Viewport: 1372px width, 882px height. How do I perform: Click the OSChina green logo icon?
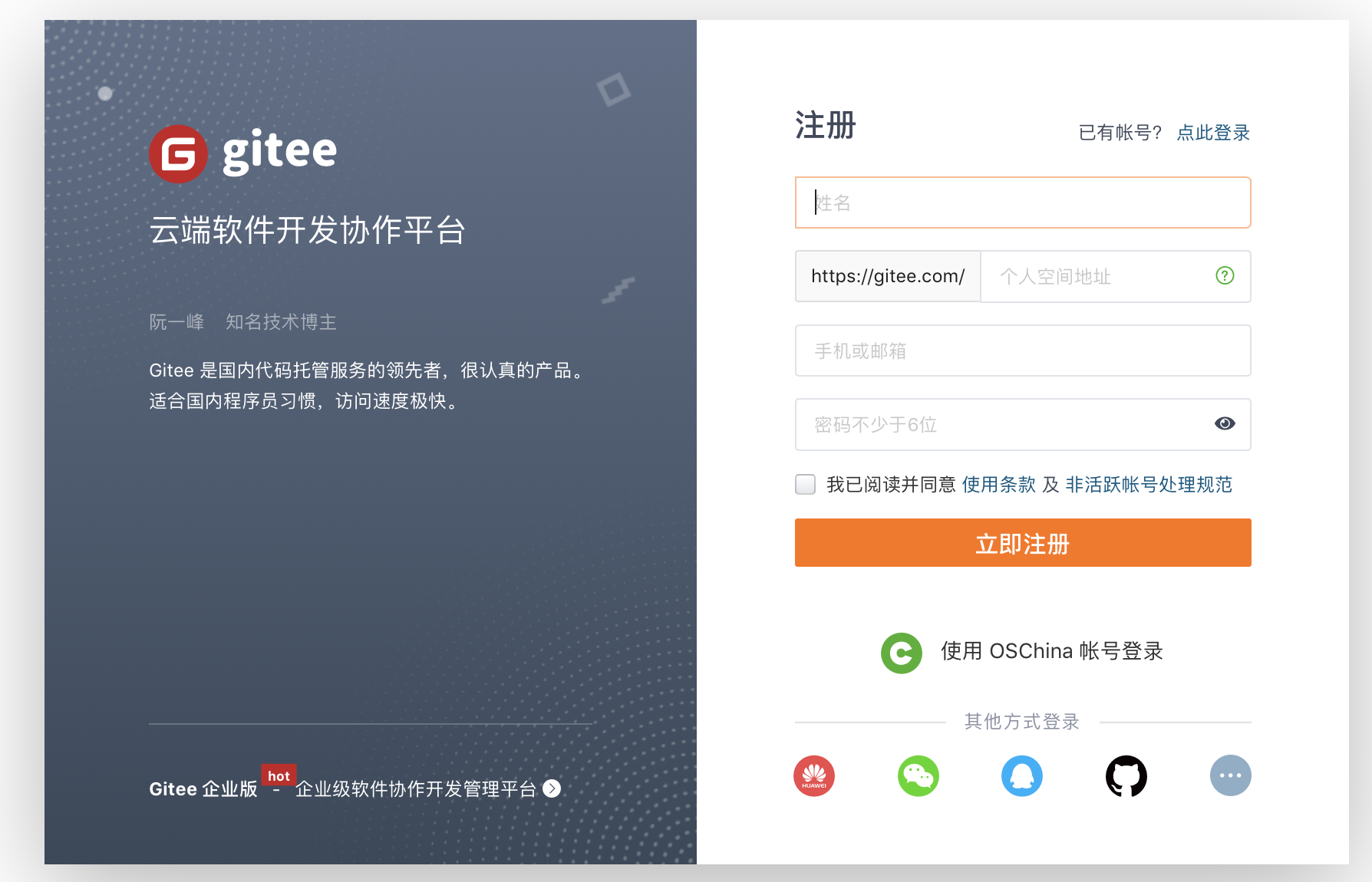(902, 653)
